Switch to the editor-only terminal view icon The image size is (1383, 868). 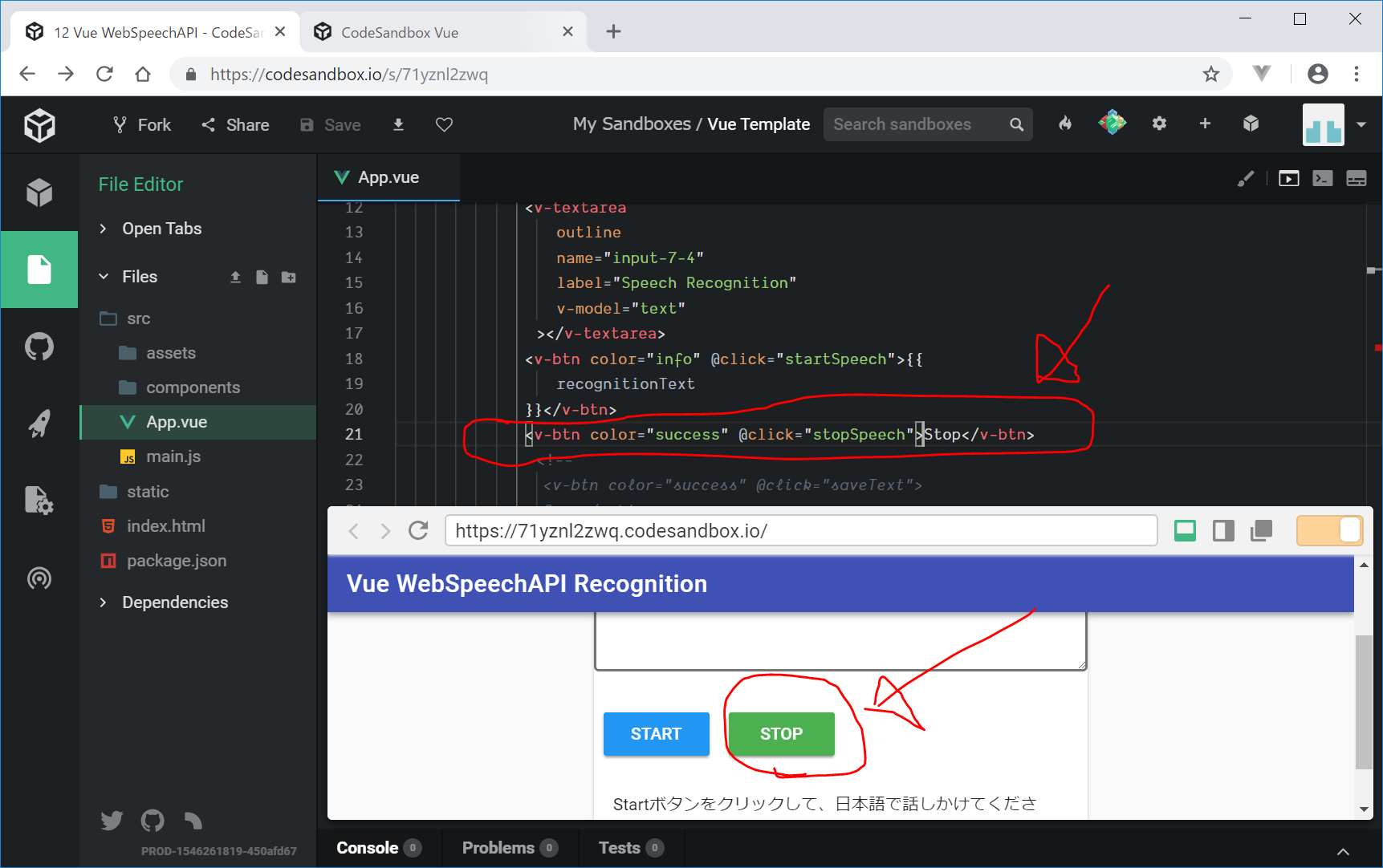1323,178
